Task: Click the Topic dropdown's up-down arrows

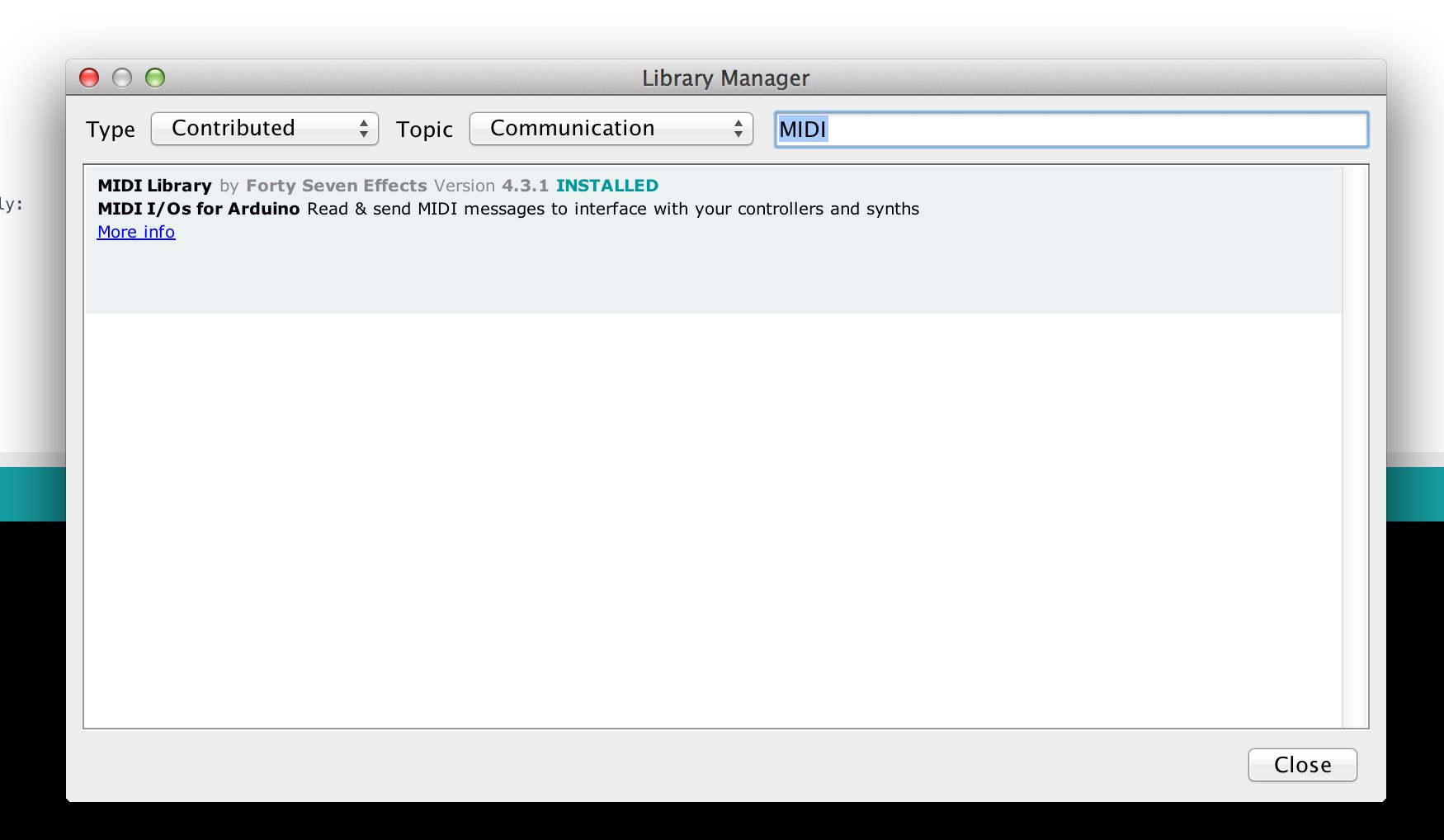Action: click(738, 129)
